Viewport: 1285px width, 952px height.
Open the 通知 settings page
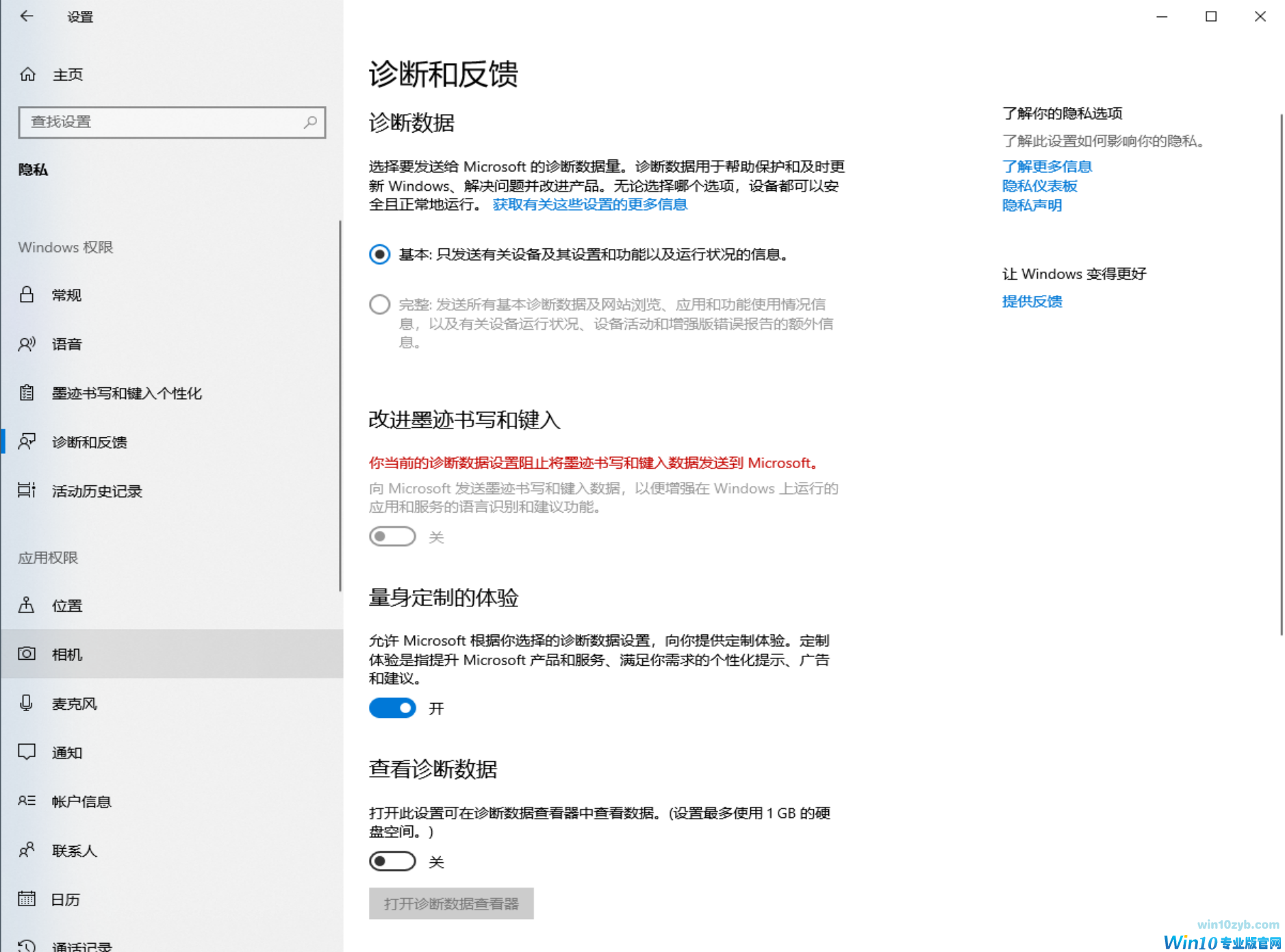[66, 752]
